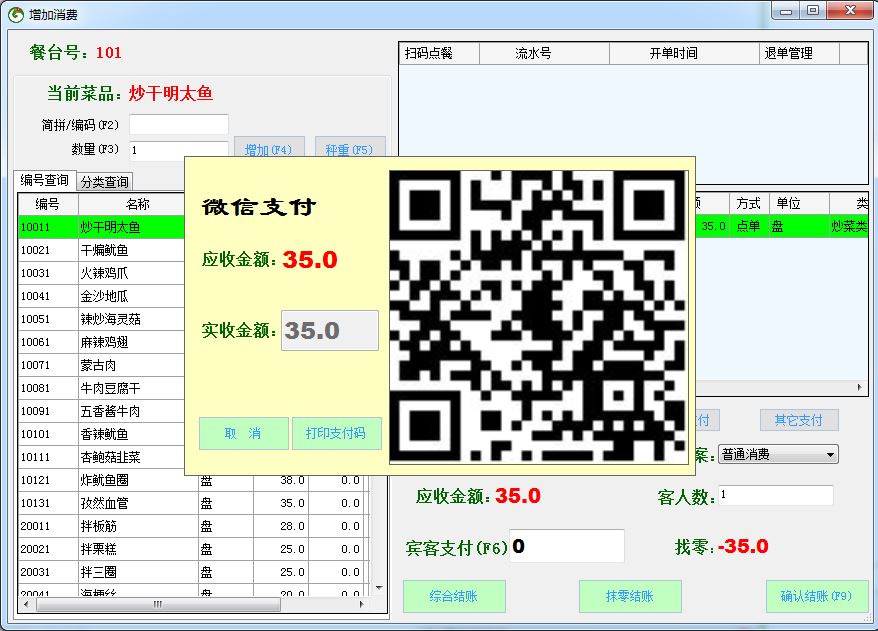Click the 其它支付 button
Image resolution: width=878 pixels, height=631 pixels.
tap(799, 420)
